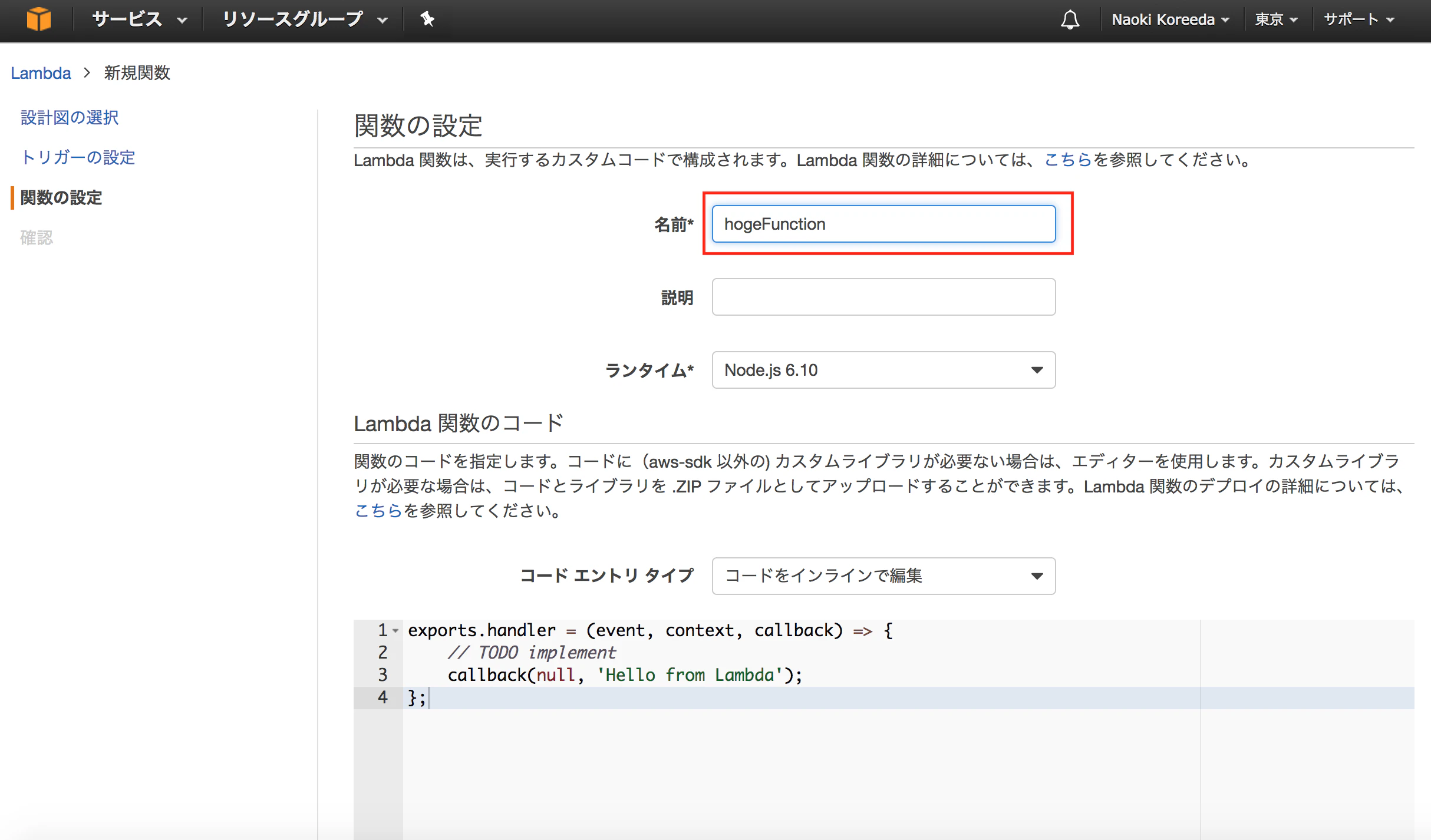Click the '// TODO implement' comment line
Viewport: 1431px width, 840px height.
(x=532, y=653)
